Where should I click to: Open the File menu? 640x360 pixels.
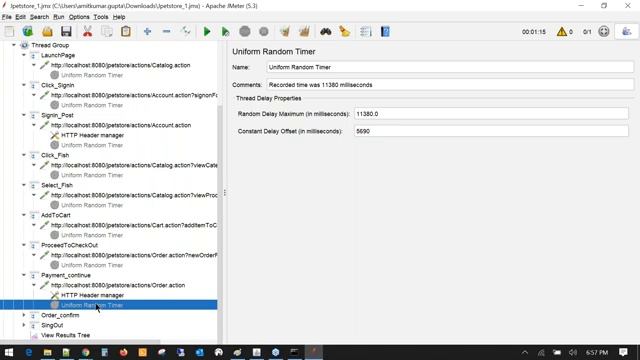(7, 17)
